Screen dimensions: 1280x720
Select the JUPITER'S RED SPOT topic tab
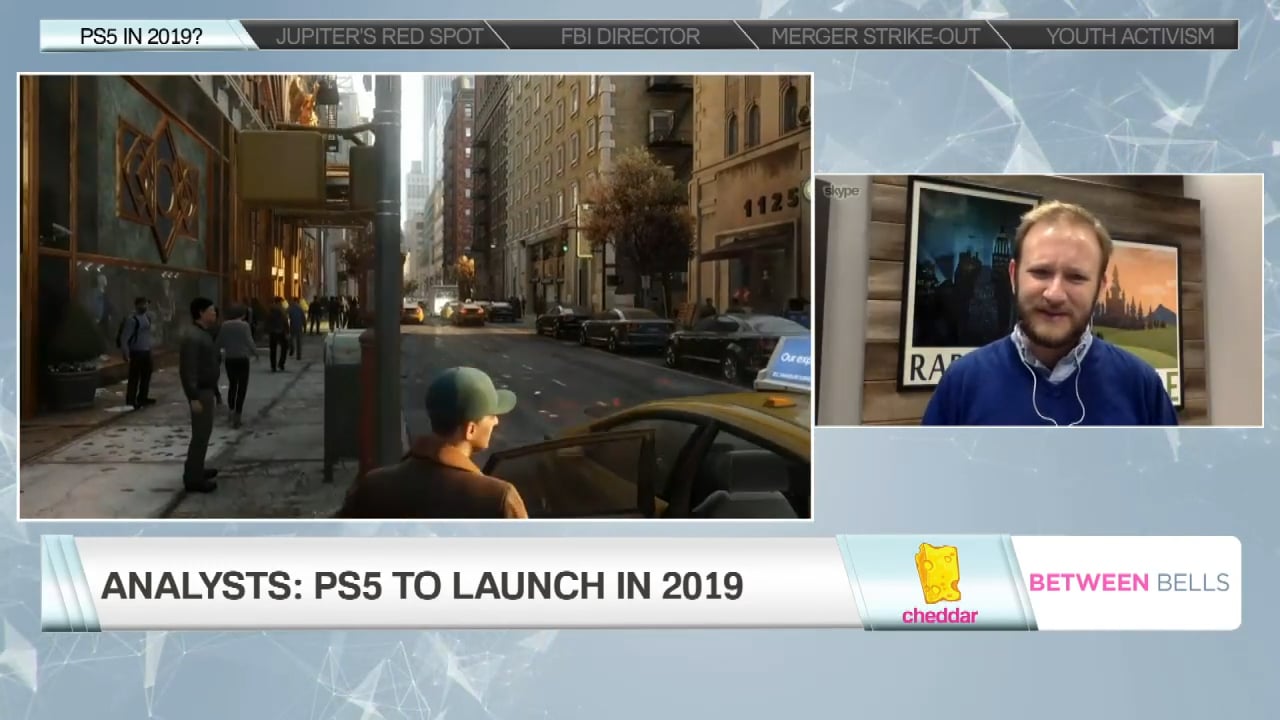[x=379, y=36]
